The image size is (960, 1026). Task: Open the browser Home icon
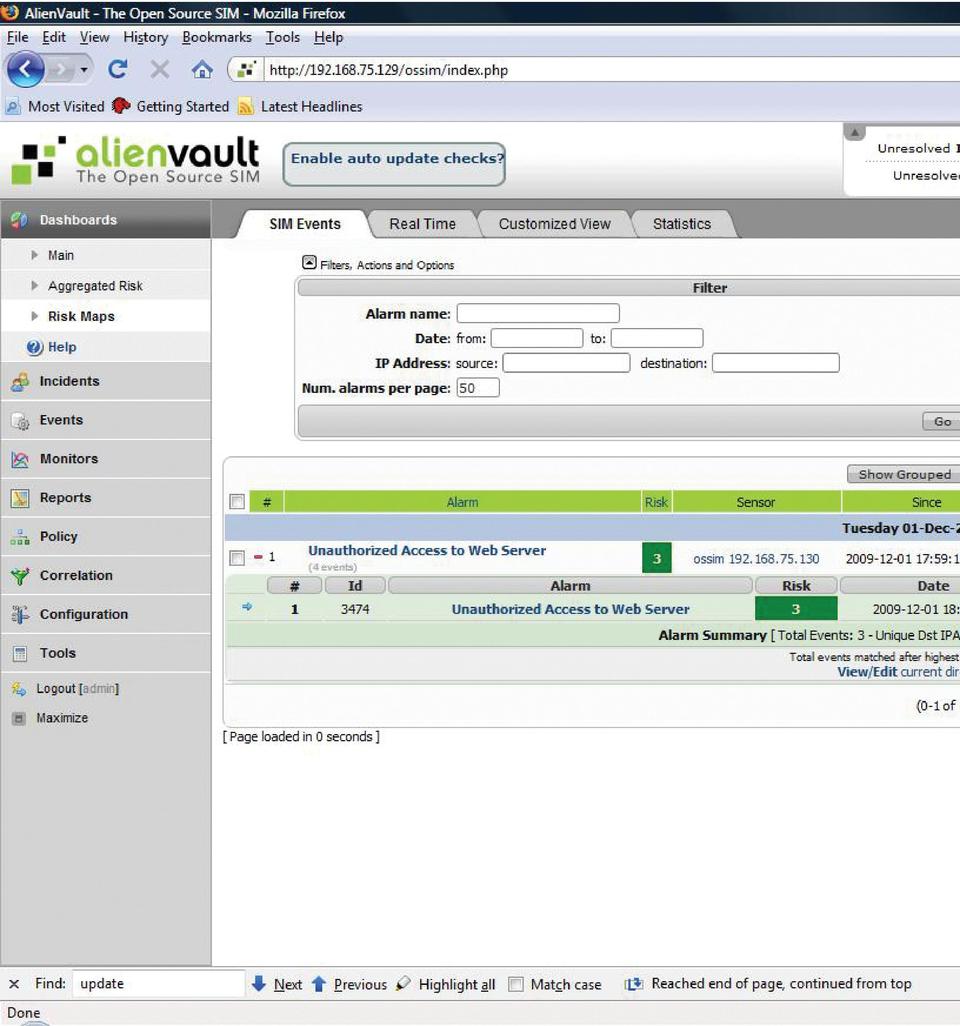pos(202,69)
